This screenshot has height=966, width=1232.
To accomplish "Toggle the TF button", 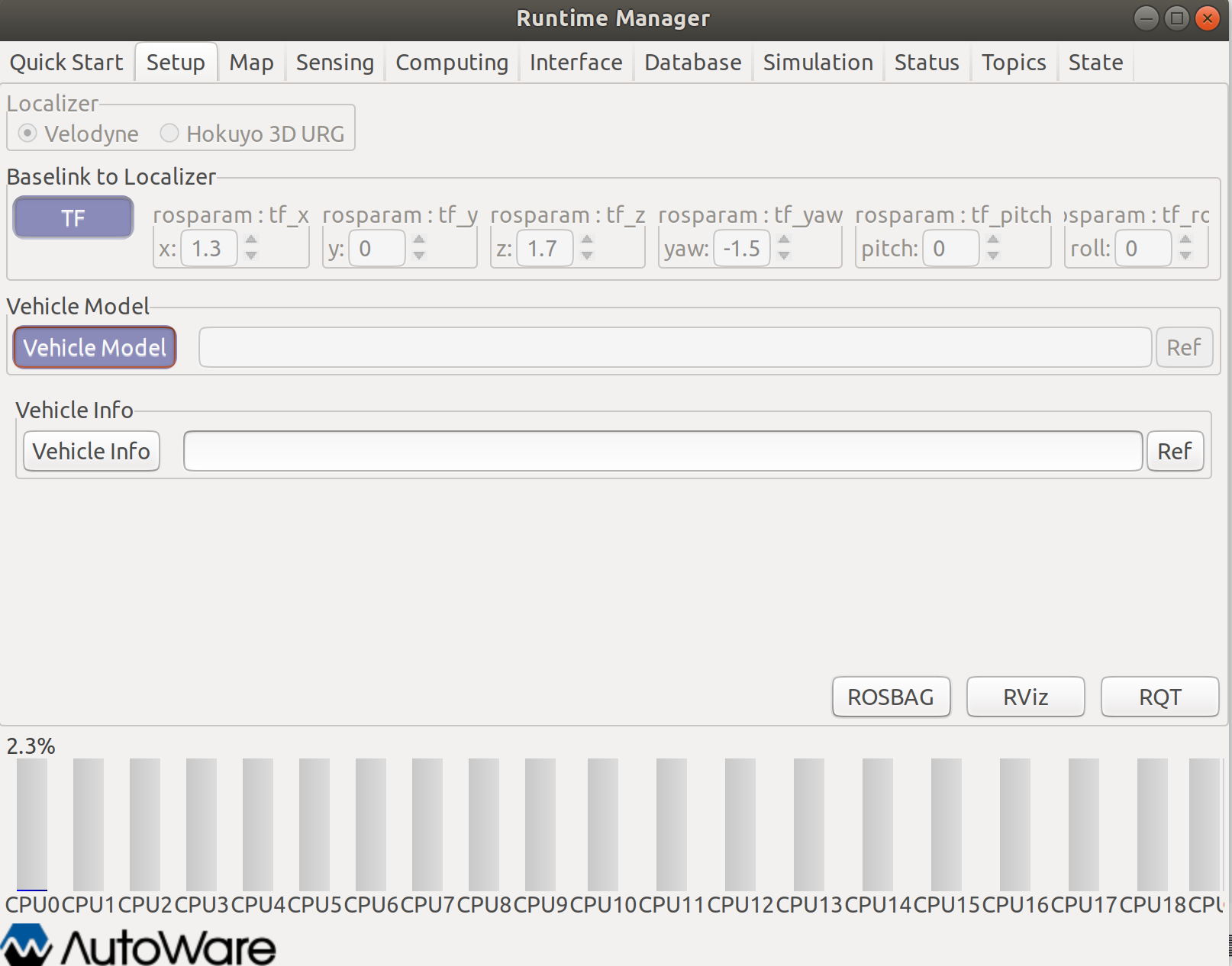I will tap(73, 218).
